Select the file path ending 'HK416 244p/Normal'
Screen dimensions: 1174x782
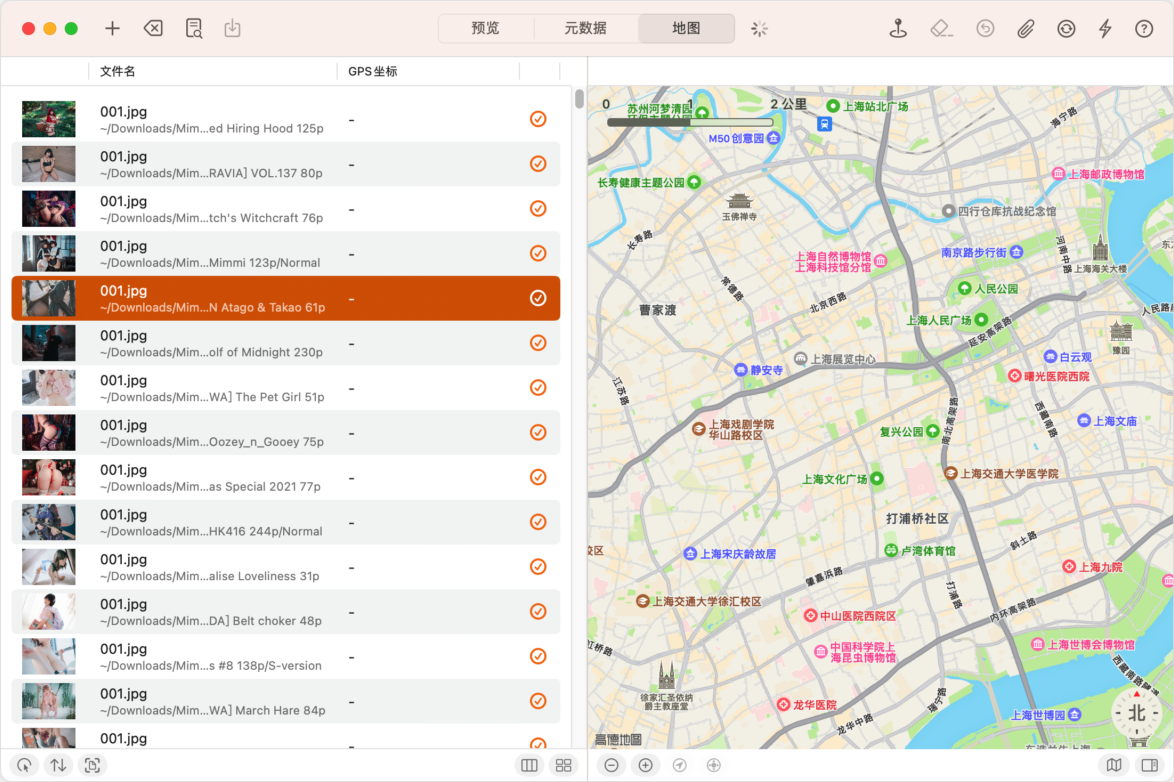(211, 531)
